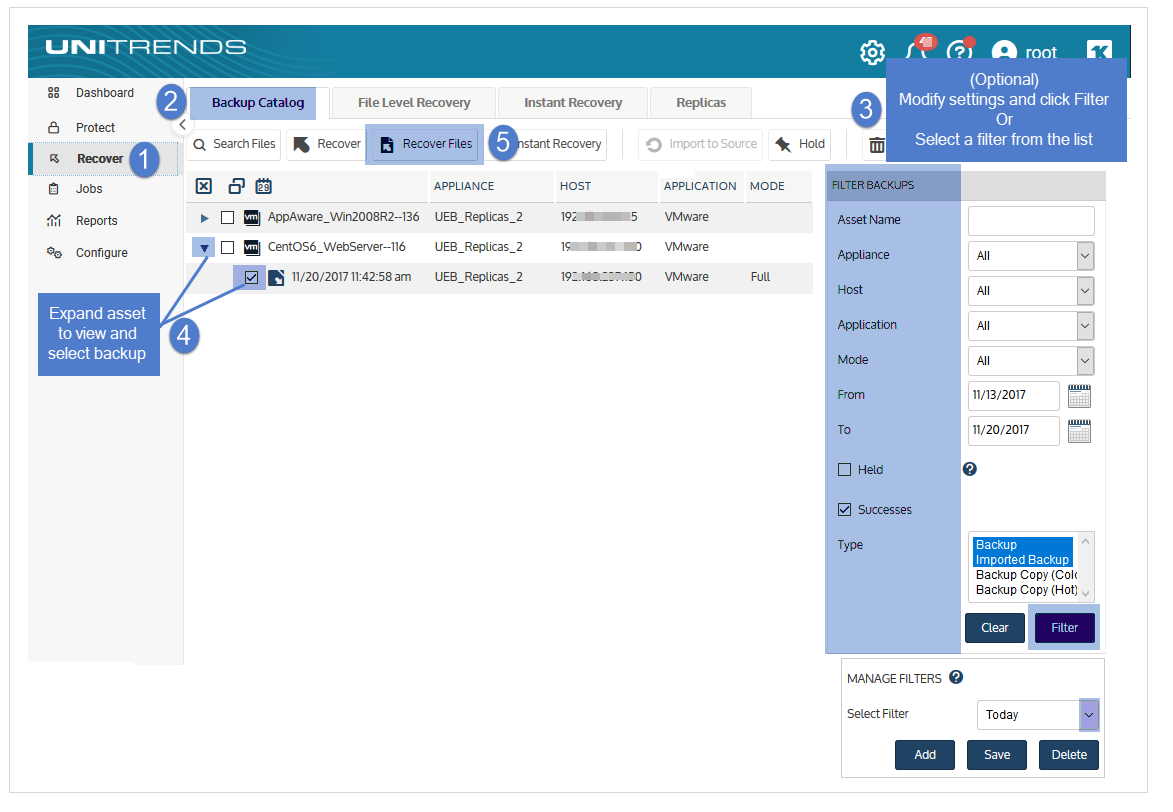Sort by the APPLIANCE column header
1173x812 pixels.
click(x=464, y=186)
